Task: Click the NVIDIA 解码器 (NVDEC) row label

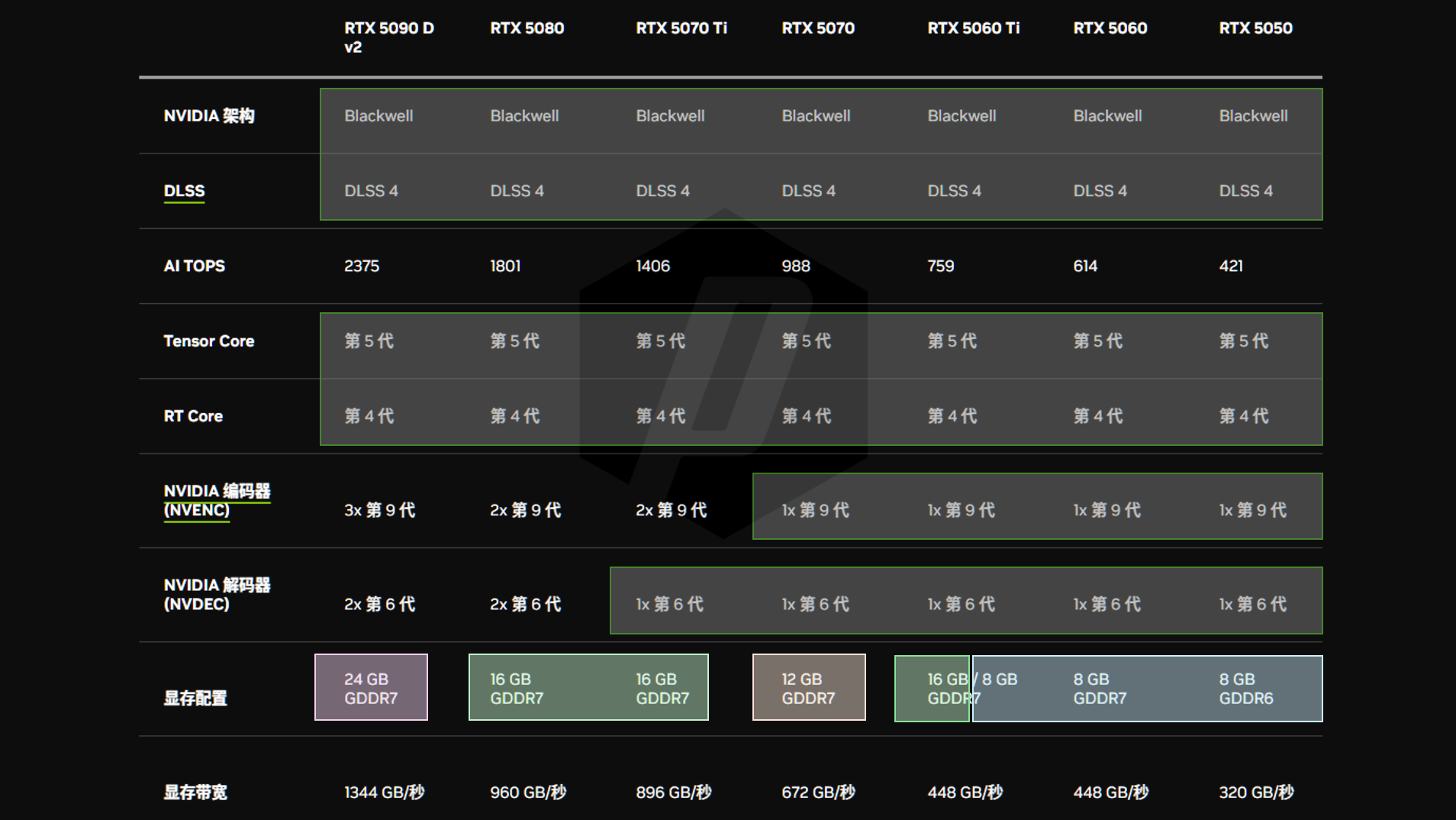Action: tap(217, 594)
